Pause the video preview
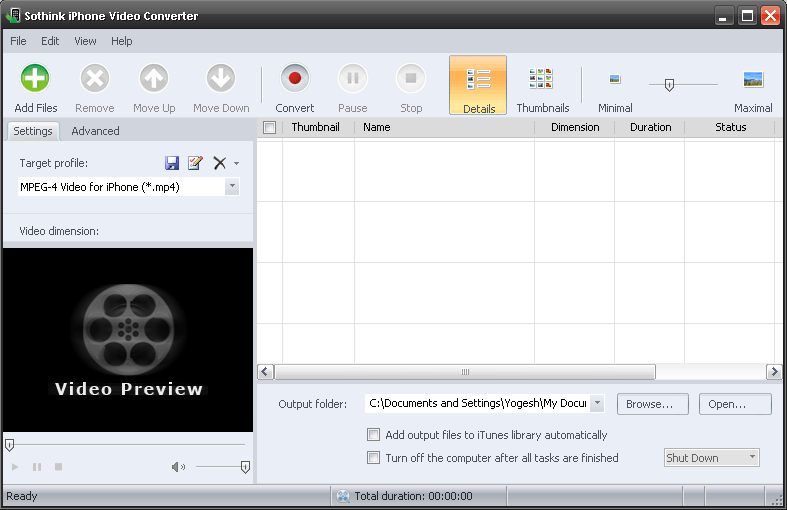The width and height of the screenshot is (787, 510). pyautogui.click(x=37, y=467)
